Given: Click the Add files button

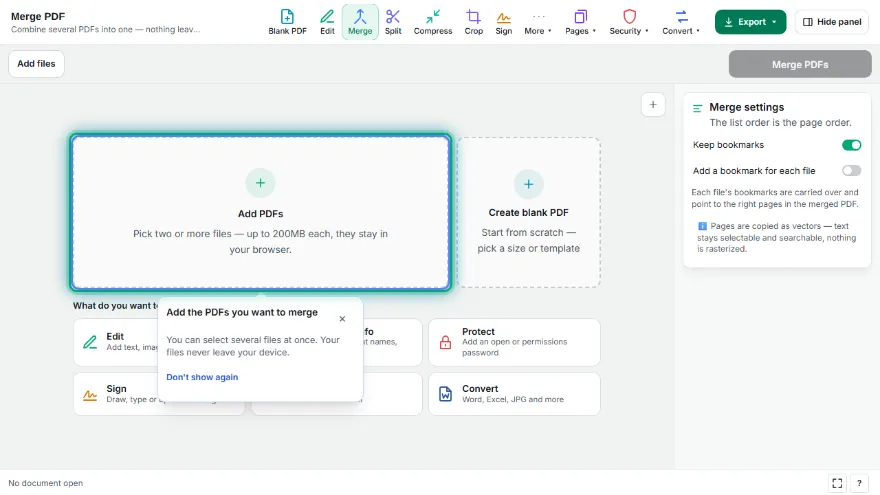Looking at the screenshot, I should click(36, 64).
